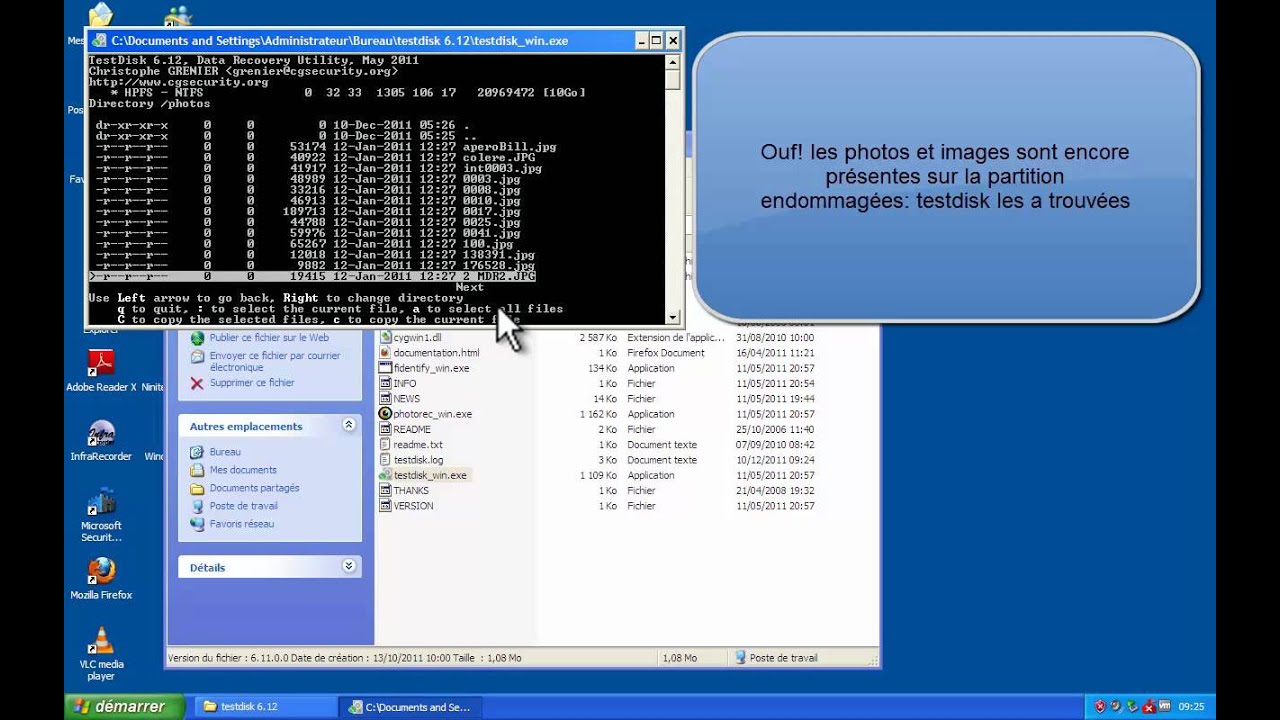This screenshot has width=1280, height=720.
Task: Click Envoyer ce fichier par courrier électronique
Action: click(x=275, y=361)
